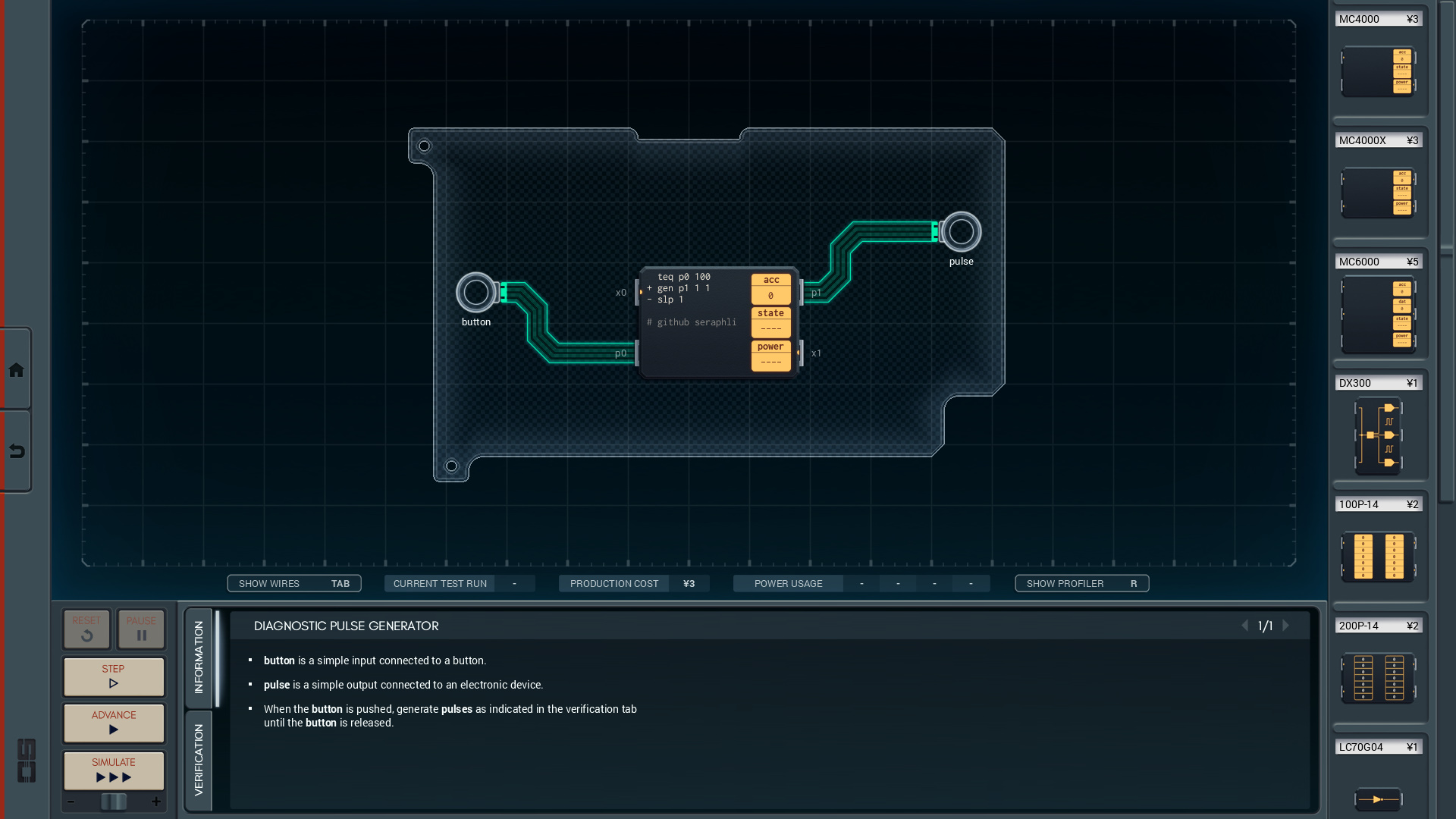The width and height of the screenshot is (1456, 819).
Task: Go to previous information page arrow
Action: 1244,626
